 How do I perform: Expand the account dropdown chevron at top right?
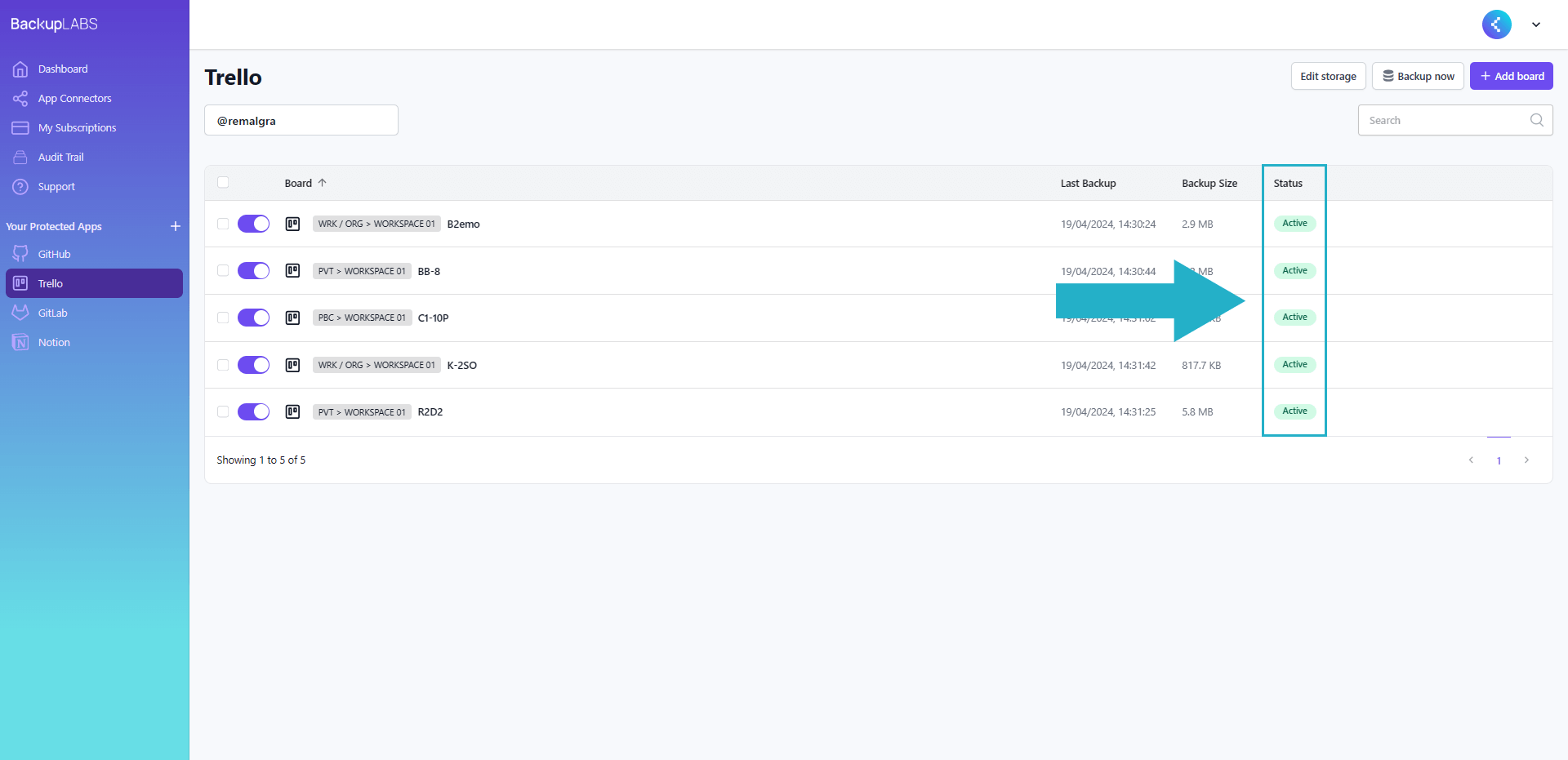[1536, 24]
